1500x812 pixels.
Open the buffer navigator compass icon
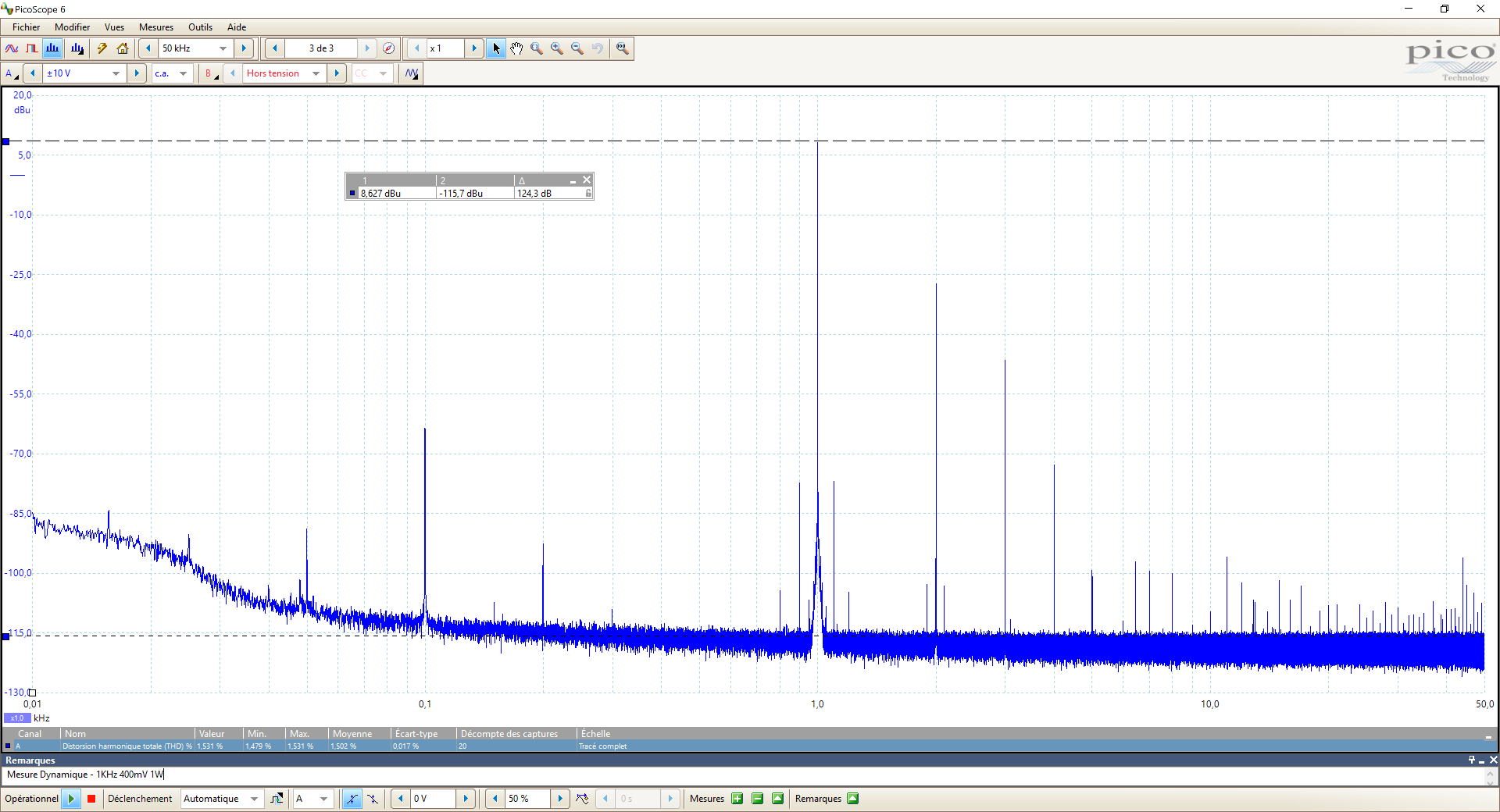389,48
